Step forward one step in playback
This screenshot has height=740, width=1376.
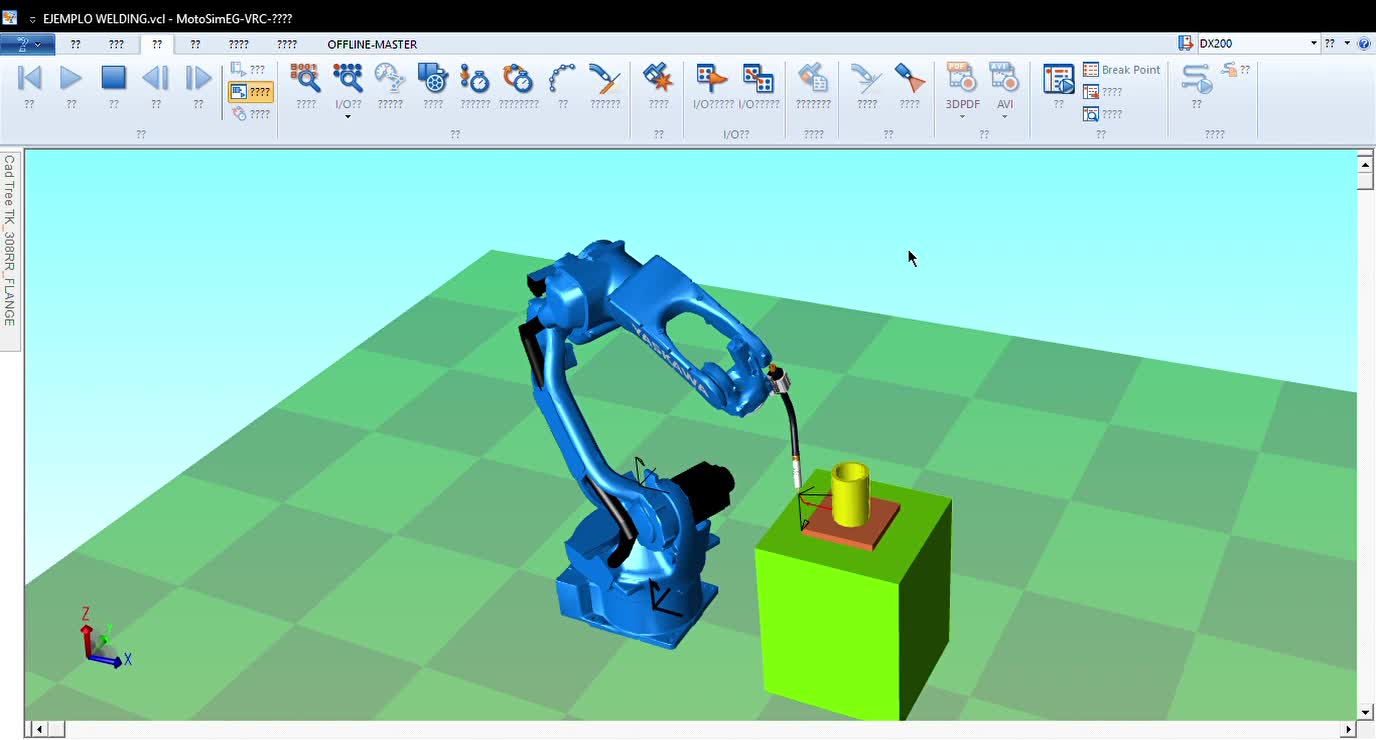click(198, 78)
